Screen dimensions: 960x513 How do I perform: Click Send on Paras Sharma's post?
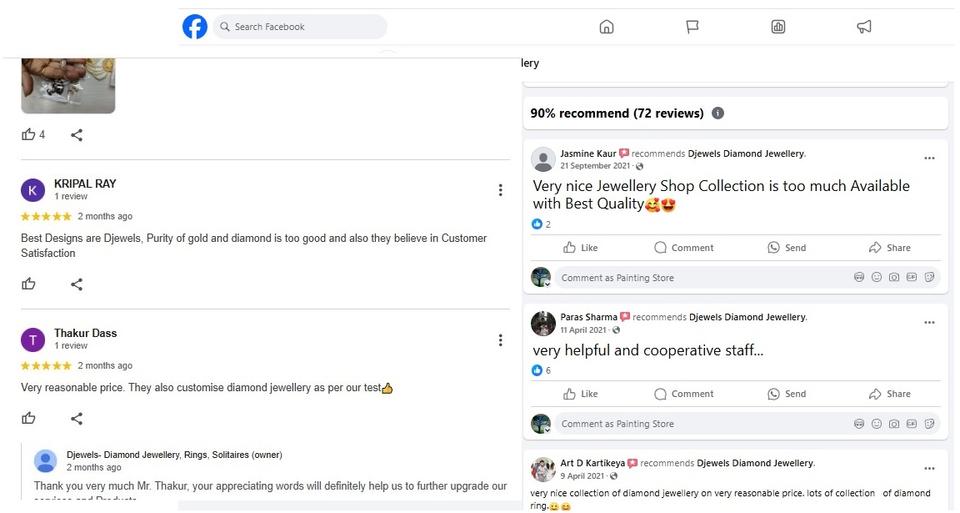[x=787, y=394]
